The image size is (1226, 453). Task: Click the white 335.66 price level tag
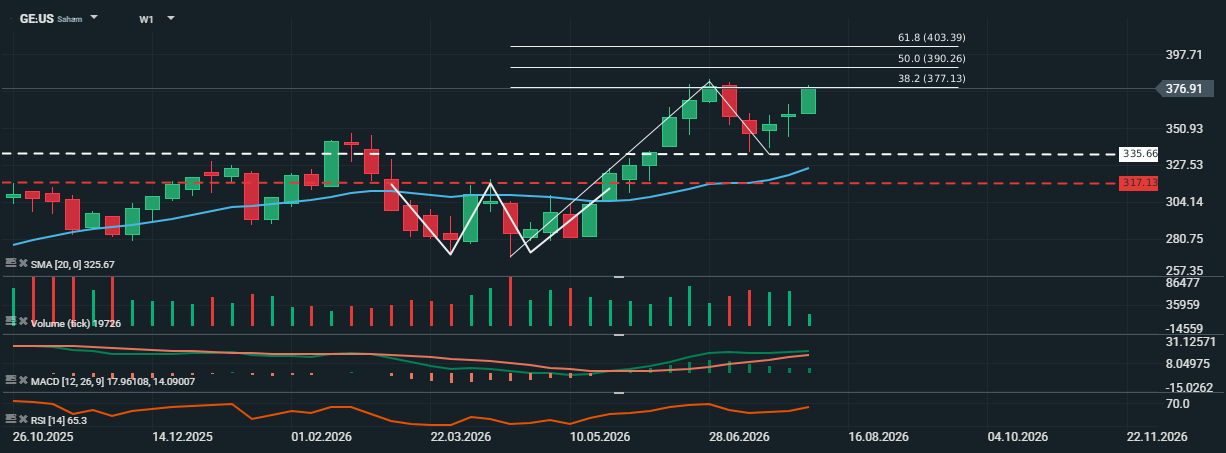(x=1139, y=154)
